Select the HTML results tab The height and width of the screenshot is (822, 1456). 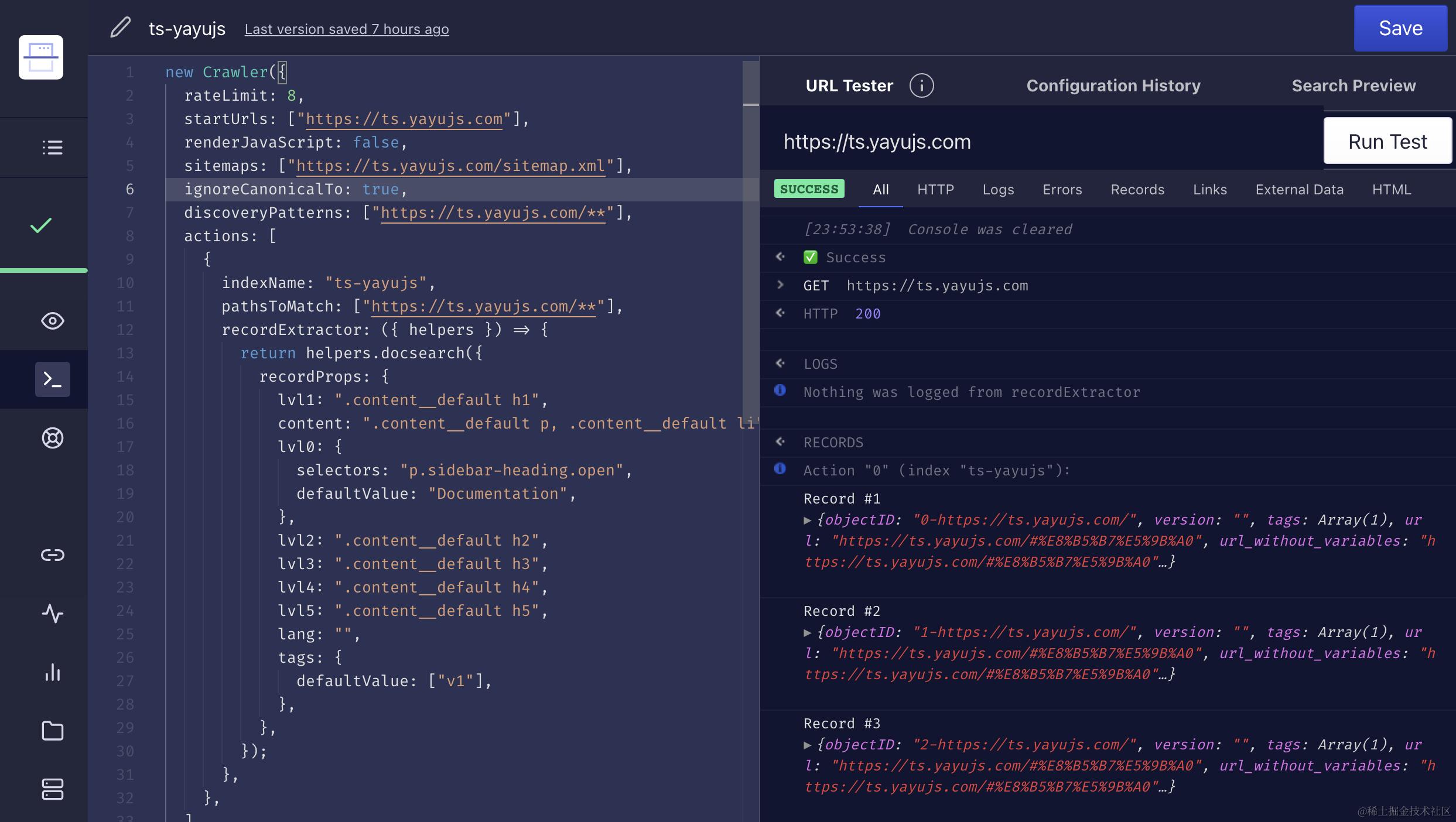1391,189
